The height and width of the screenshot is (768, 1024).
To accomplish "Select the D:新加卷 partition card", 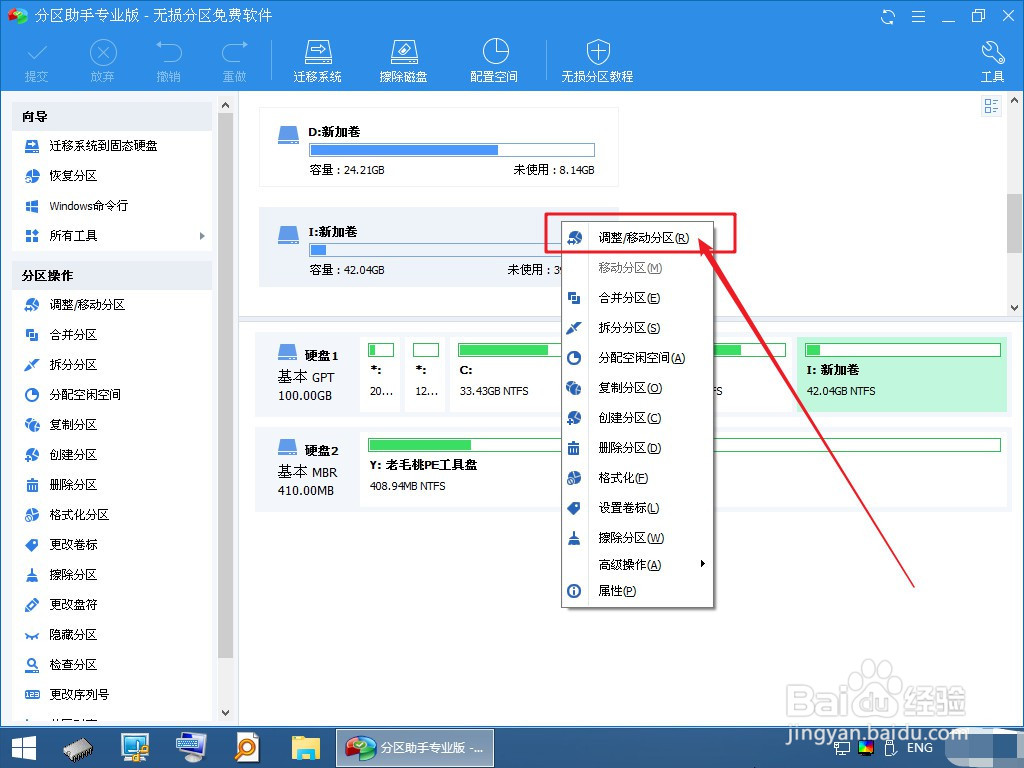I will 439,148.
